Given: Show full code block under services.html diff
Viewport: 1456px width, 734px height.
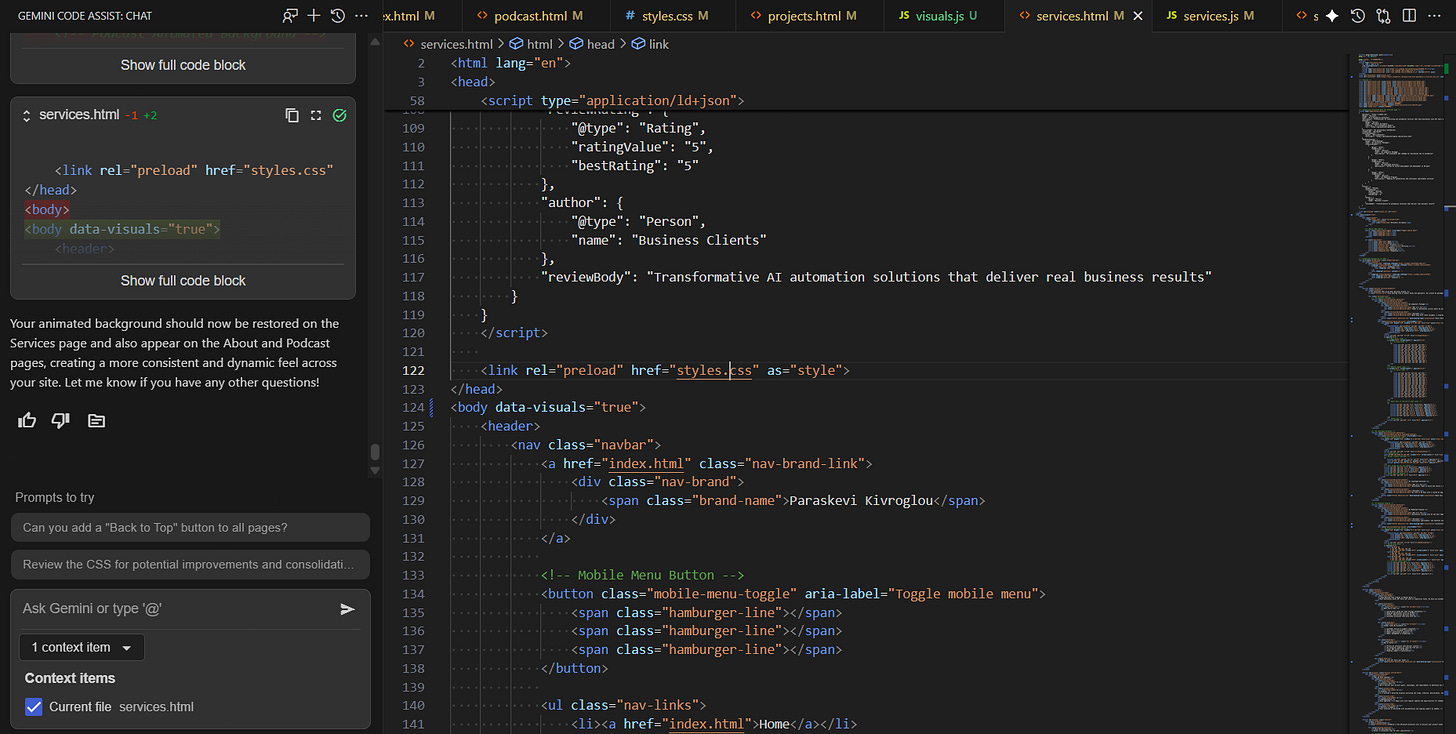Looking at the screenshot, I should coord(183,281).
